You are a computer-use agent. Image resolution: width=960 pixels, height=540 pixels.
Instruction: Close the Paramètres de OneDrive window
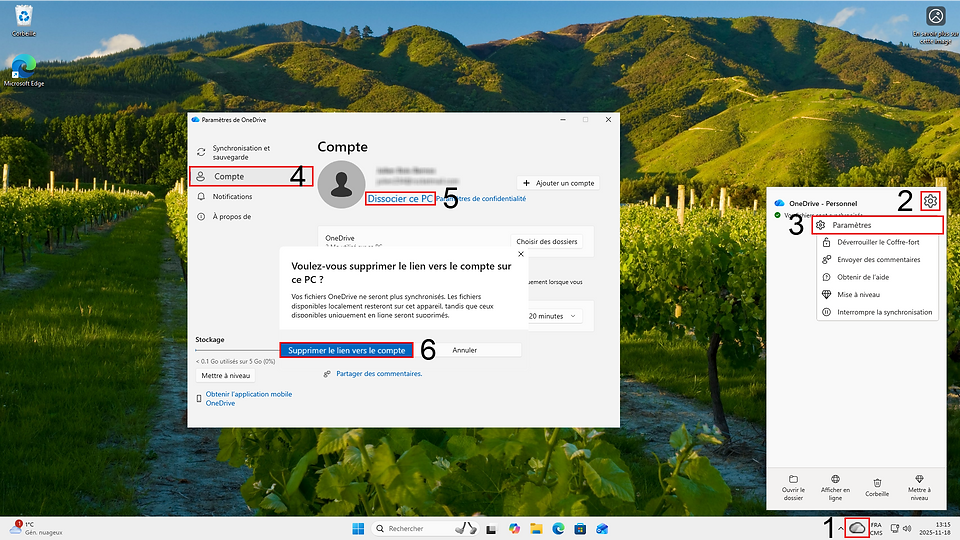pos(608,120)
